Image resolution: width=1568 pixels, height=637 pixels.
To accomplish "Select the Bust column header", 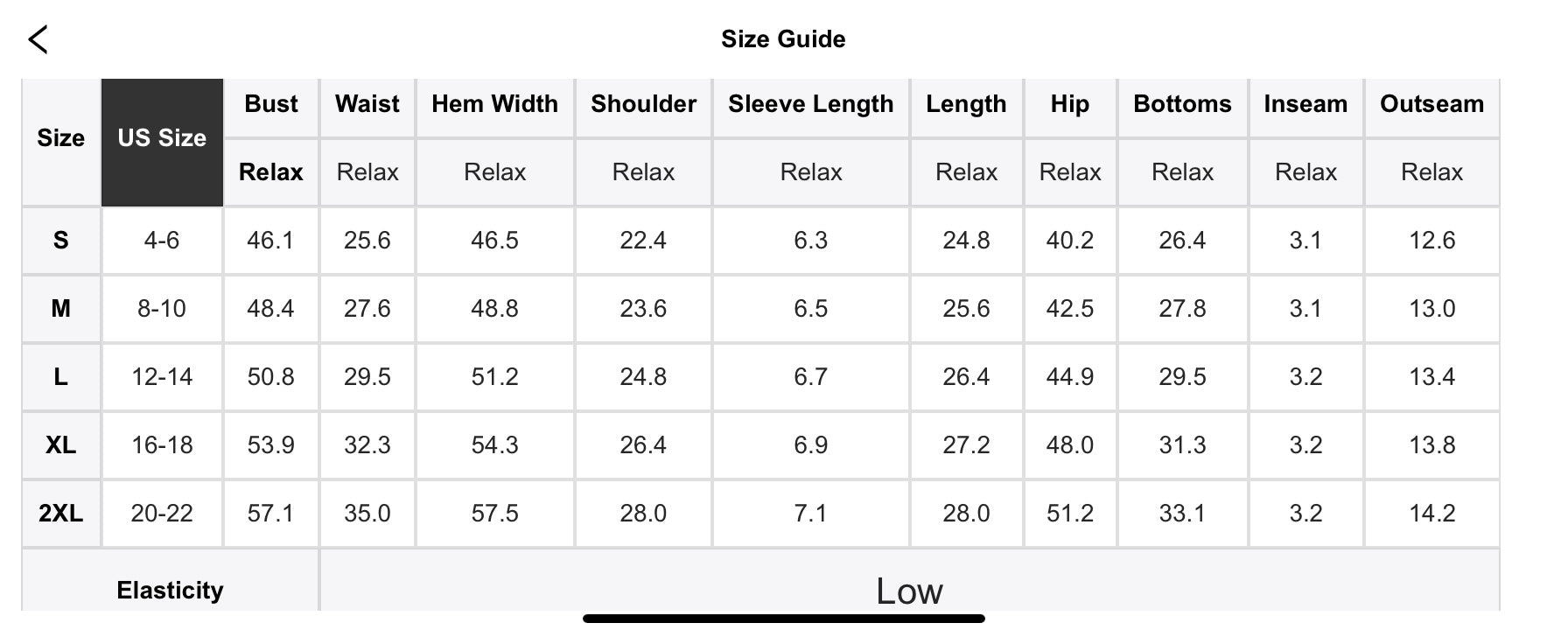I will [x=271, y=104].
